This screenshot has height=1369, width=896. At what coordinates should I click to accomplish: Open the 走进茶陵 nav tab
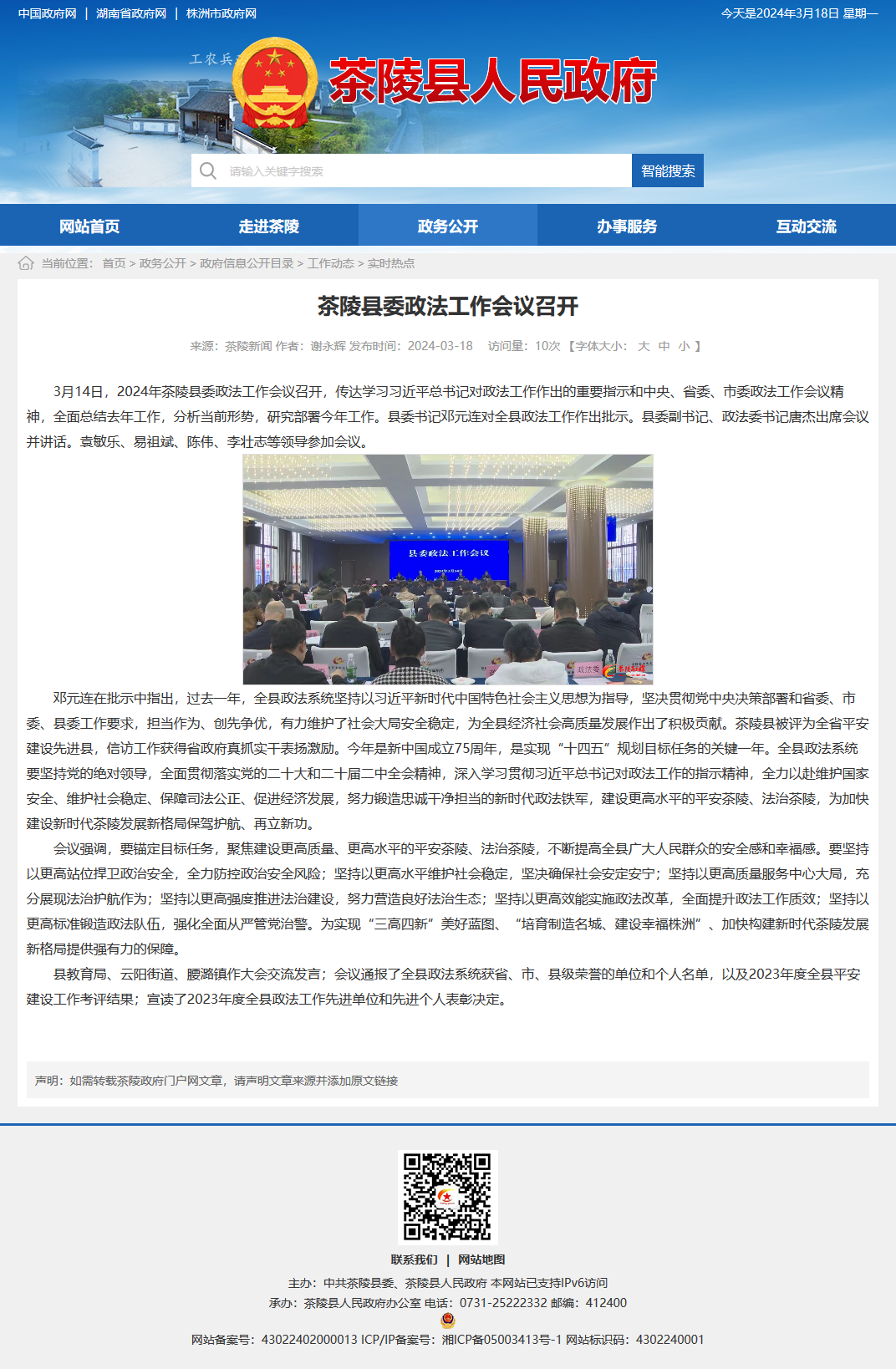(269, 226)
